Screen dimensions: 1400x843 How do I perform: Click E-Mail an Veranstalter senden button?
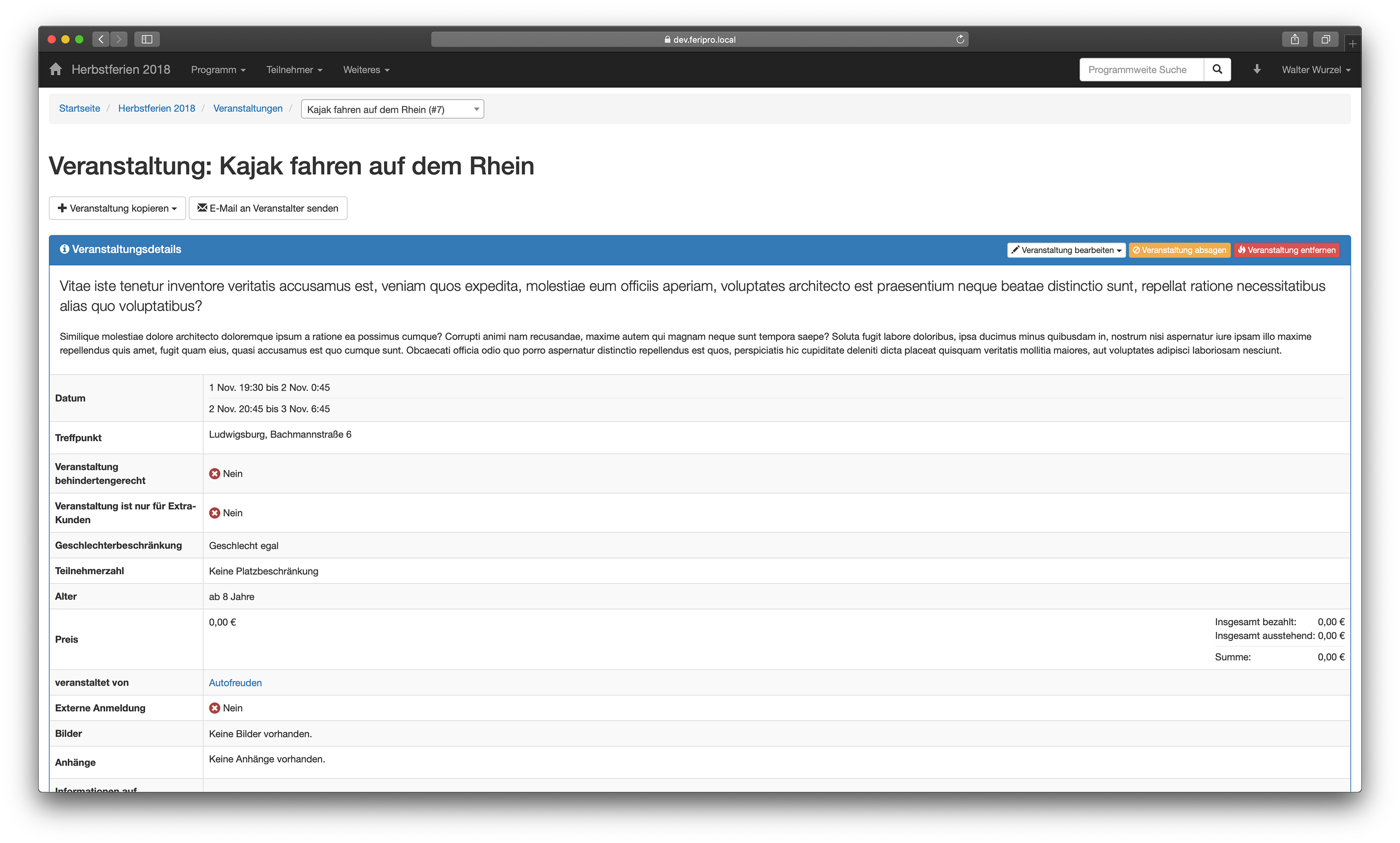coord(267,209)
